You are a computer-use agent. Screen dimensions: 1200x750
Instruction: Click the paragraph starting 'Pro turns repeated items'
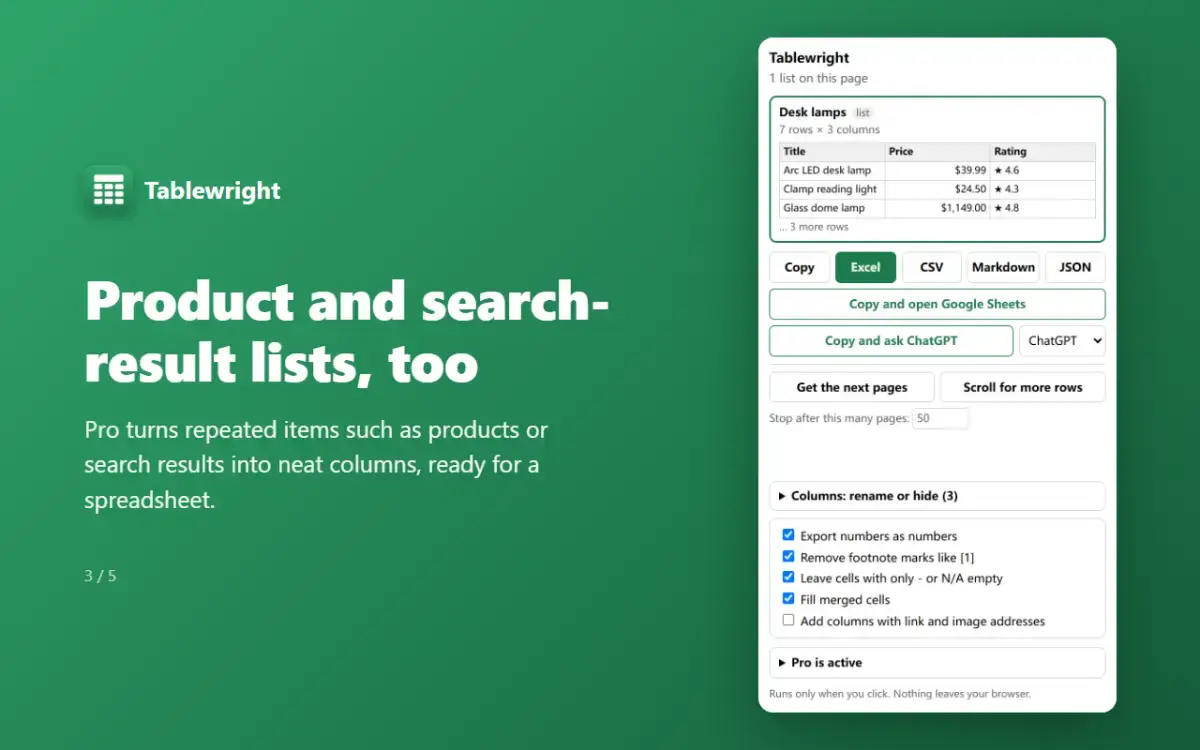coord(316,465)
